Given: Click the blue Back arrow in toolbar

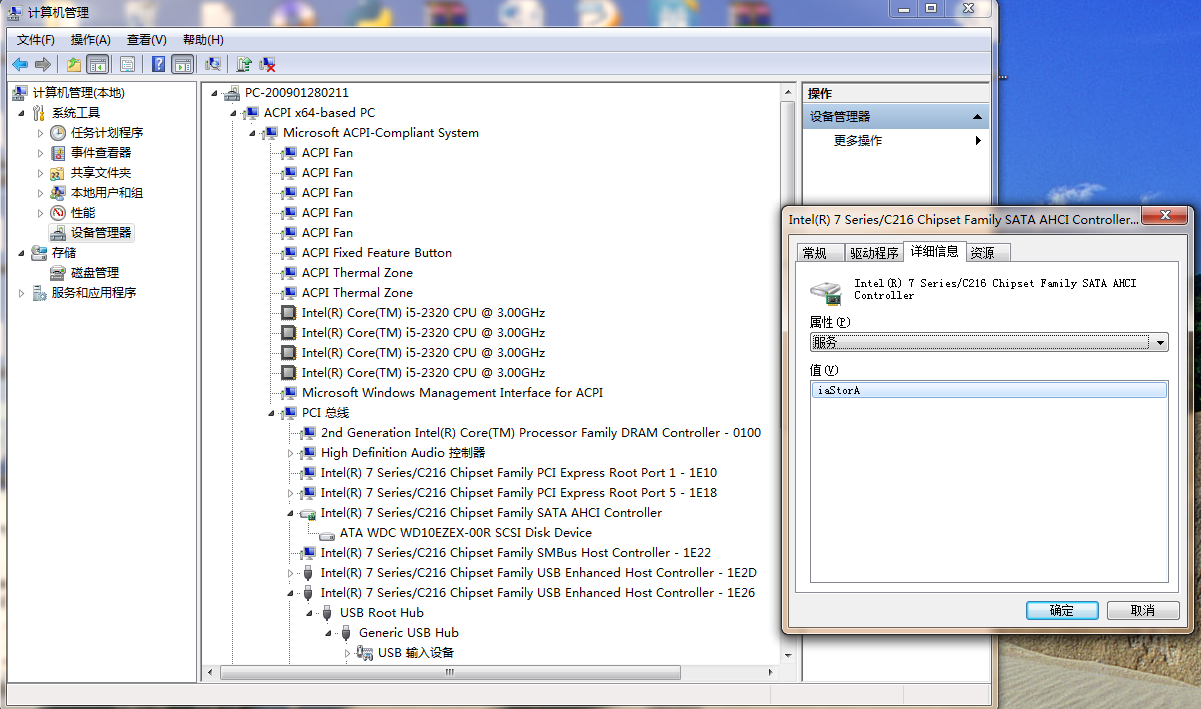Looking at the screenshot, I should pos(20,65).
